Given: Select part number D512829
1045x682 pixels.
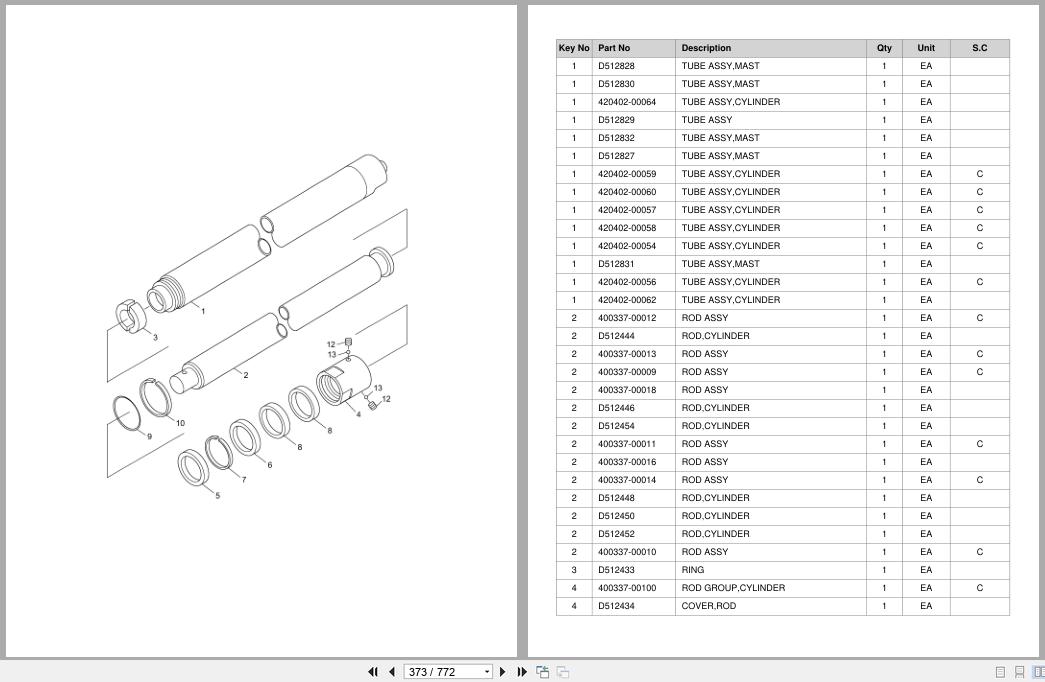Looking at the screenshot, I should point(616,120).
